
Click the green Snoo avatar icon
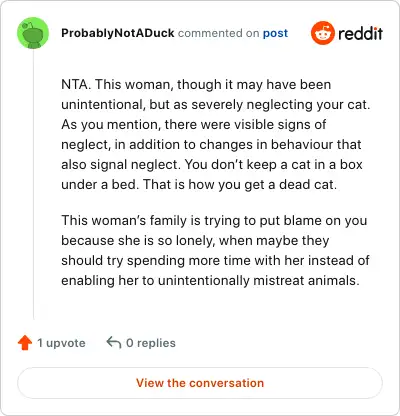point(33,33)
